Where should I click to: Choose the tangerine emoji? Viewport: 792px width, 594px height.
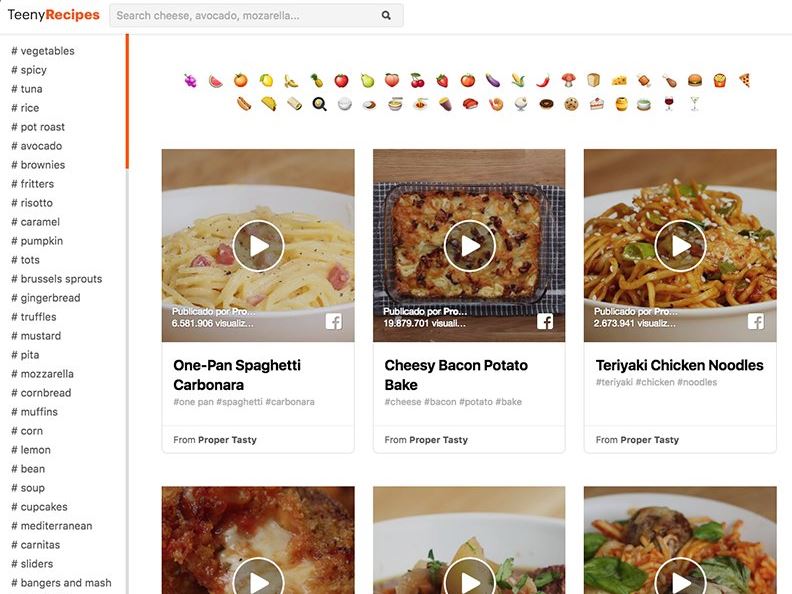click(x=241, y=80)
